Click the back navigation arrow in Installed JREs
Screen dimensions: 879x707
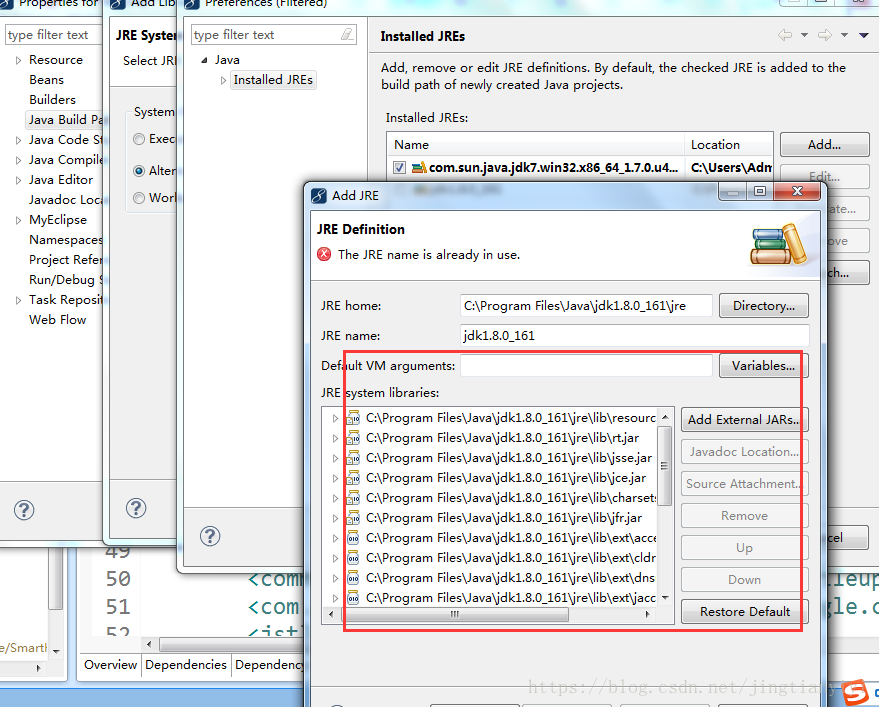tap(785, 35)
